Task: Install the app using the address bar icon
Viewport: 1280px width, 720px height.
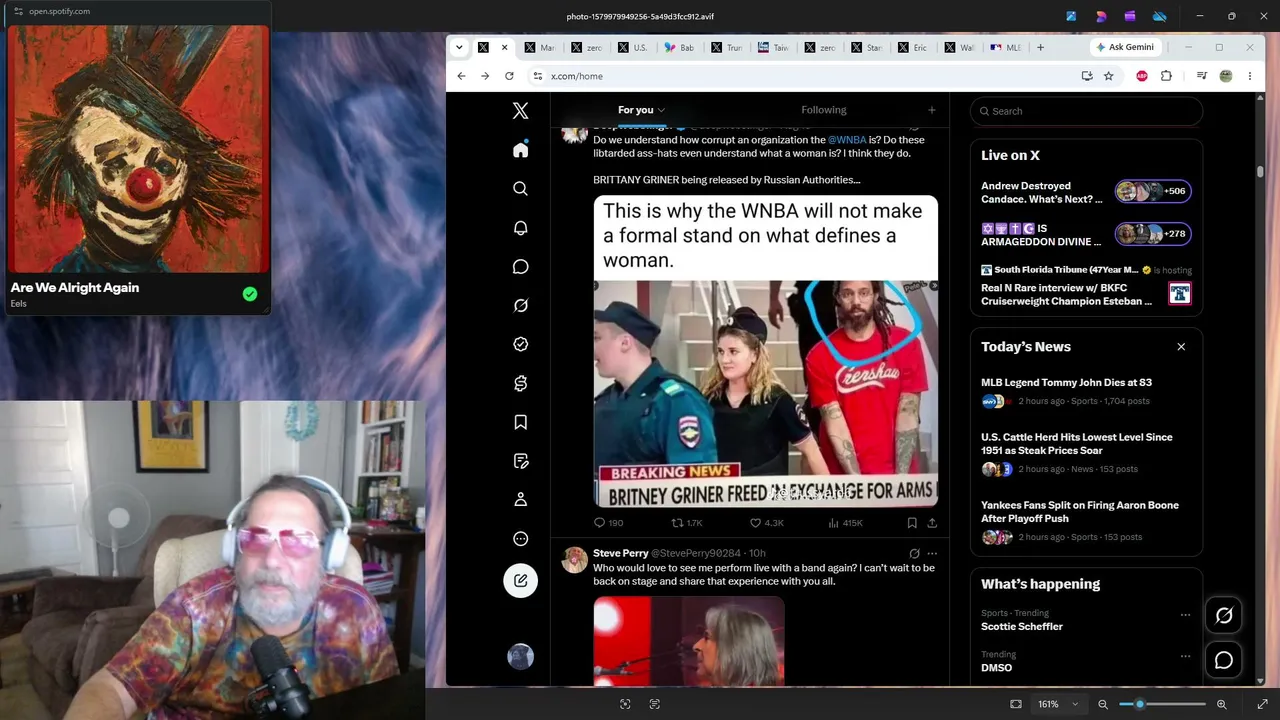Action: pos(1087,76)
